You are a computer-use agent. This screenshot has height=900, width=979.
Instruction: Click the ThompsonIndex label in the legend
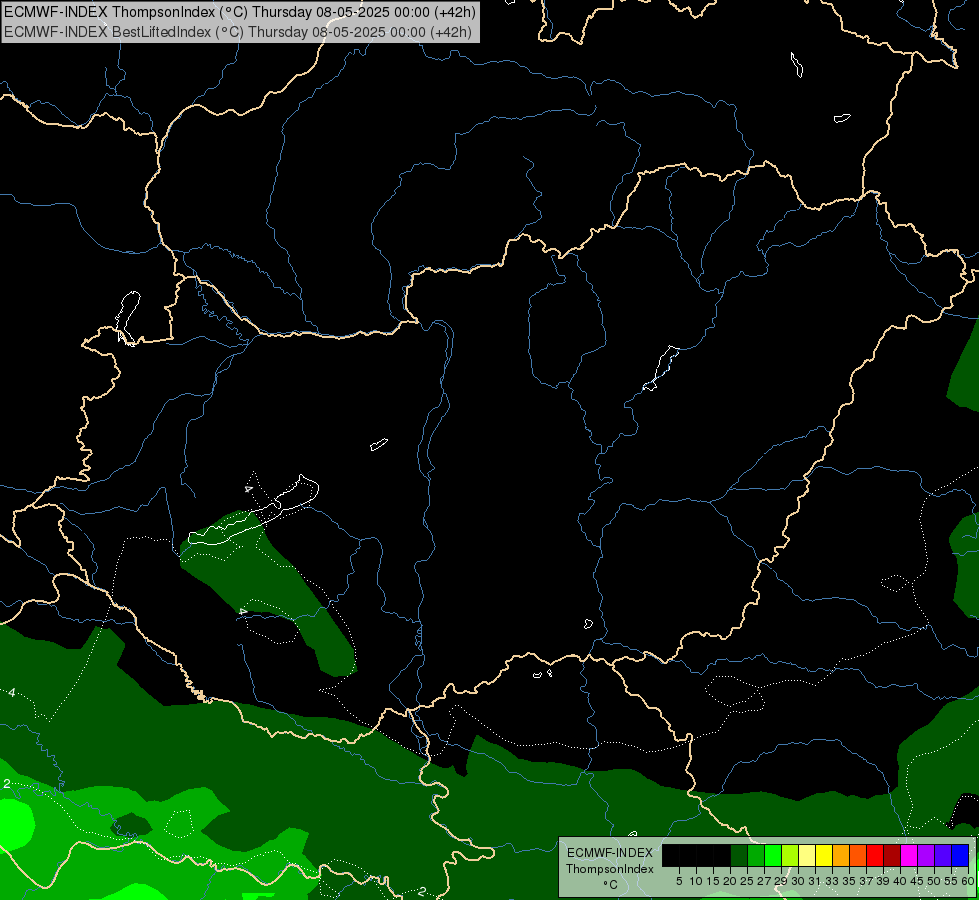pyautogui.click(x=610, y=869)
